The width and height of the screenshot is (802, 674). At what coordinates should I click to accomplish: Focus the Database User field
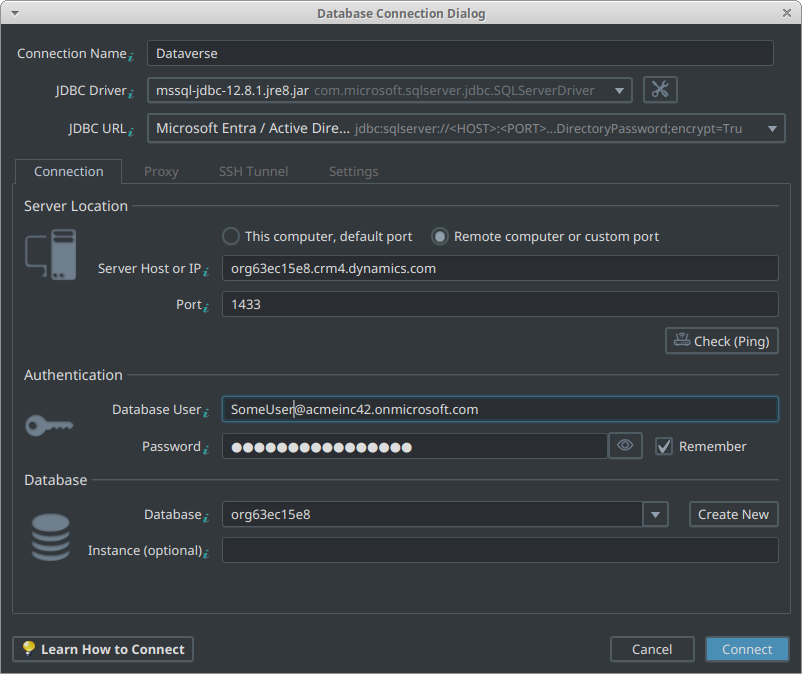pos(500,409)
